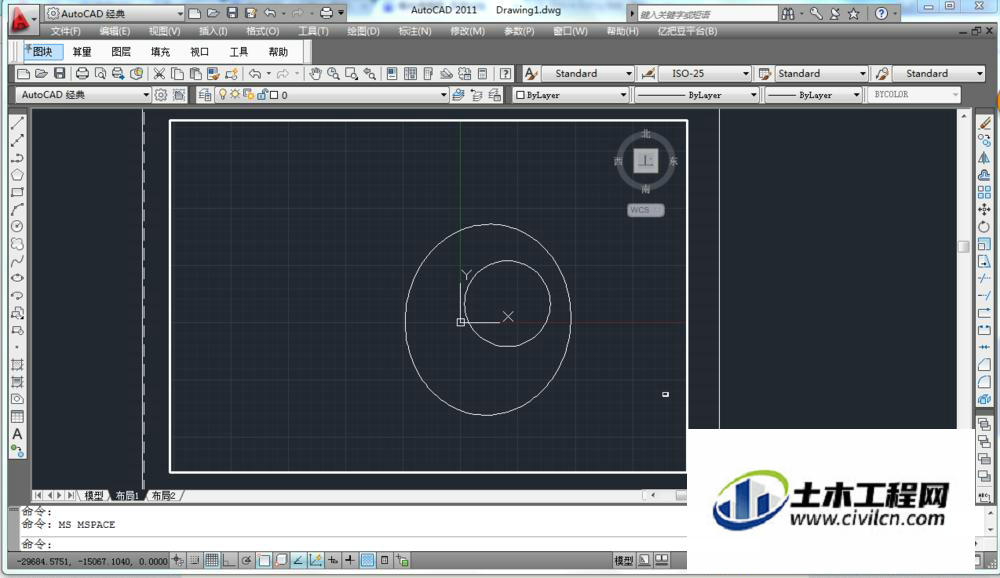Switch to the 布局2 layout tab

[x=164, y=496]
